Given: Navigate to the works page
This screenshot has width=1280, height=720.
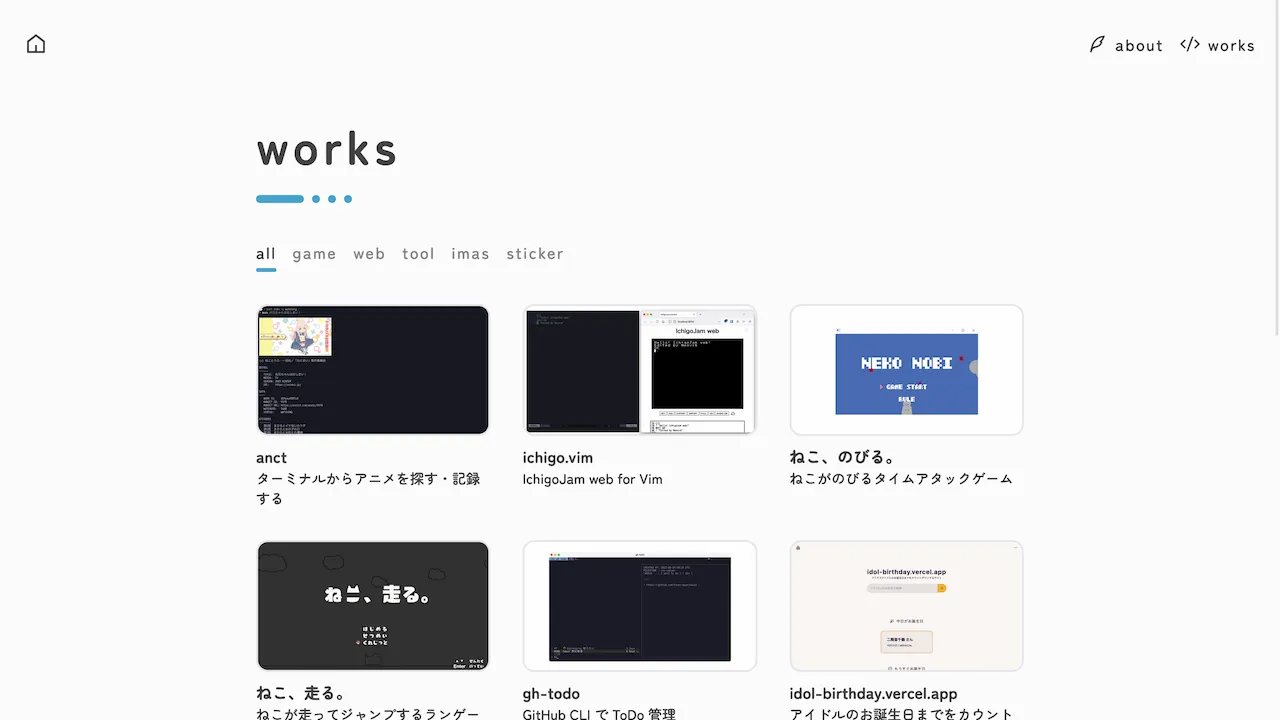Looking at the screenshot, I should click(x=1231, y=45).
